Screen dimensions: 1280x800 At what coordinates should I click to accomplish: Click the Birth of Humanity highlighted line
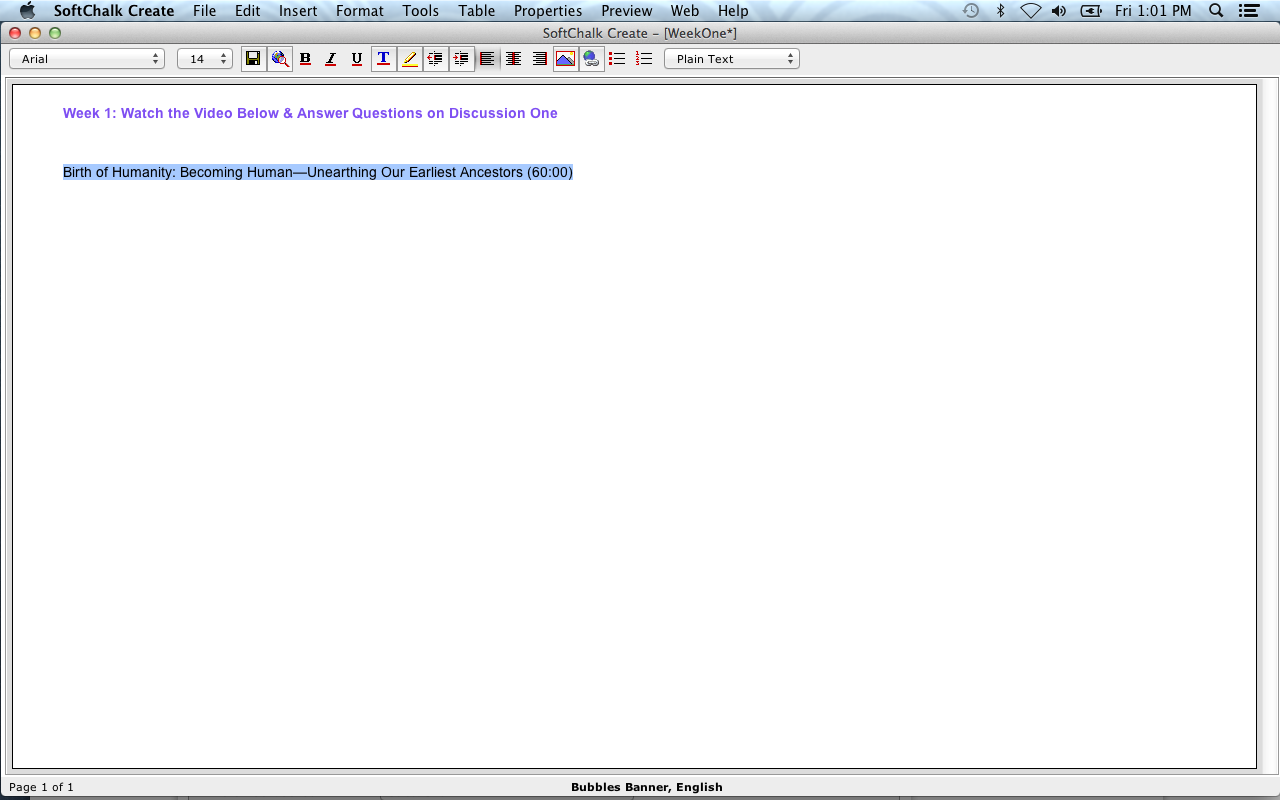tap(318, 172)
